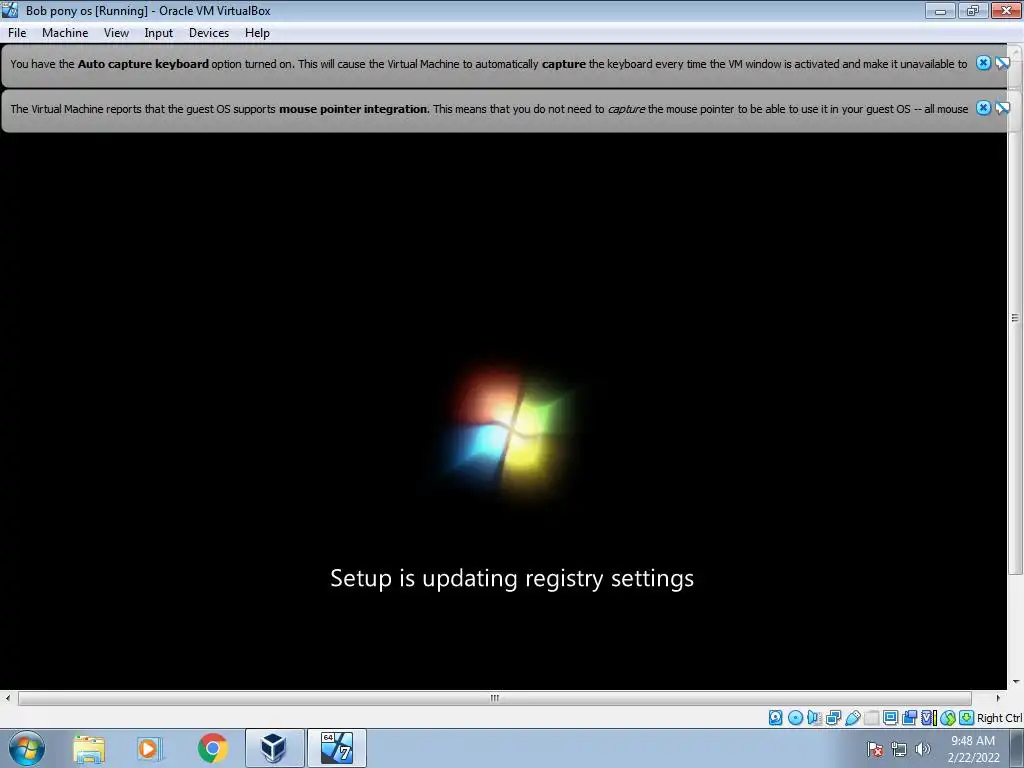The height and width of the screenshot is (768, 1024).
Task: Click the Show desktop strip on the taskbar
Action: tap(1019, 748)
